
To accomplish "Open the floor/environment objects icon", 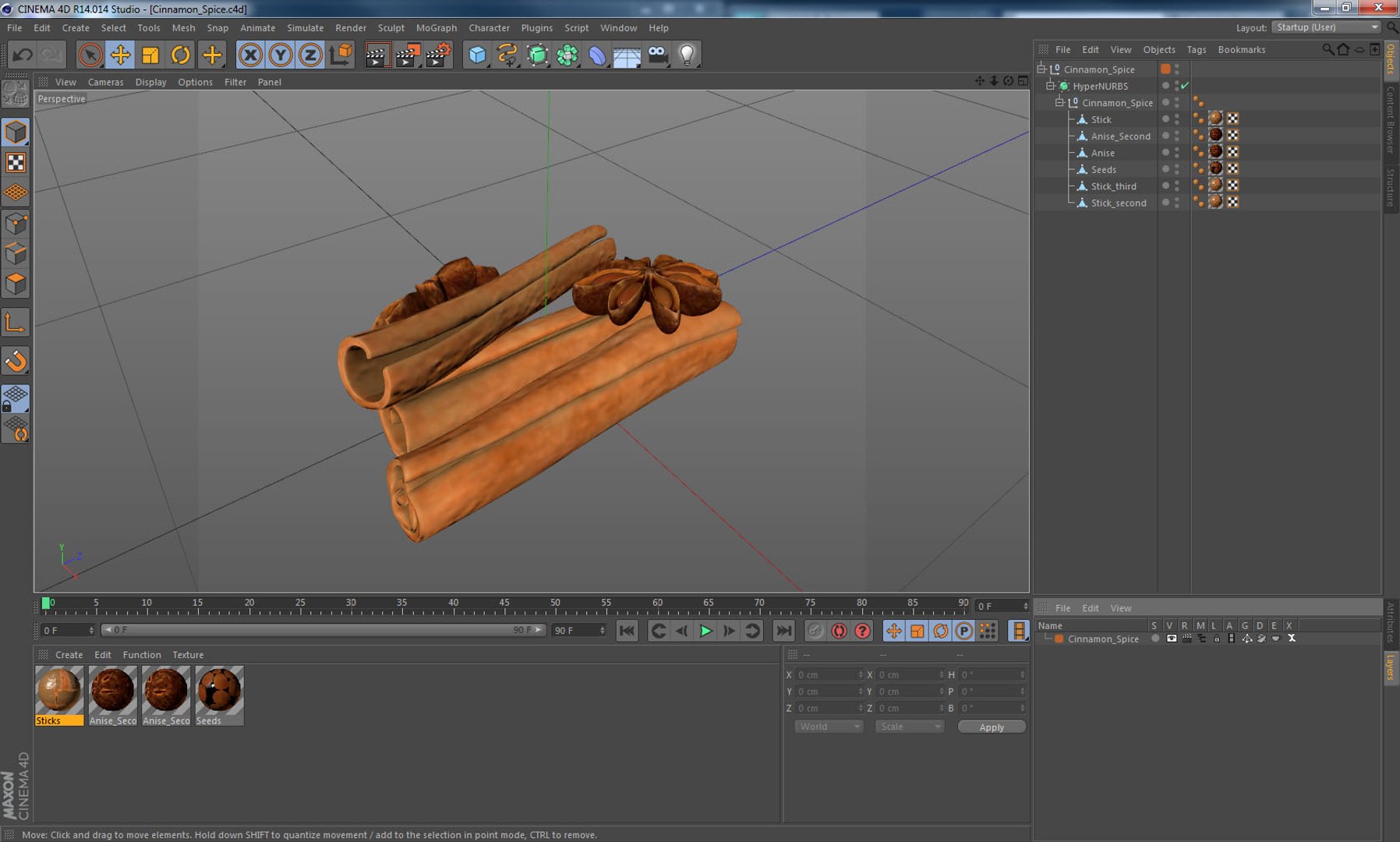I will (x=627, y=55).
